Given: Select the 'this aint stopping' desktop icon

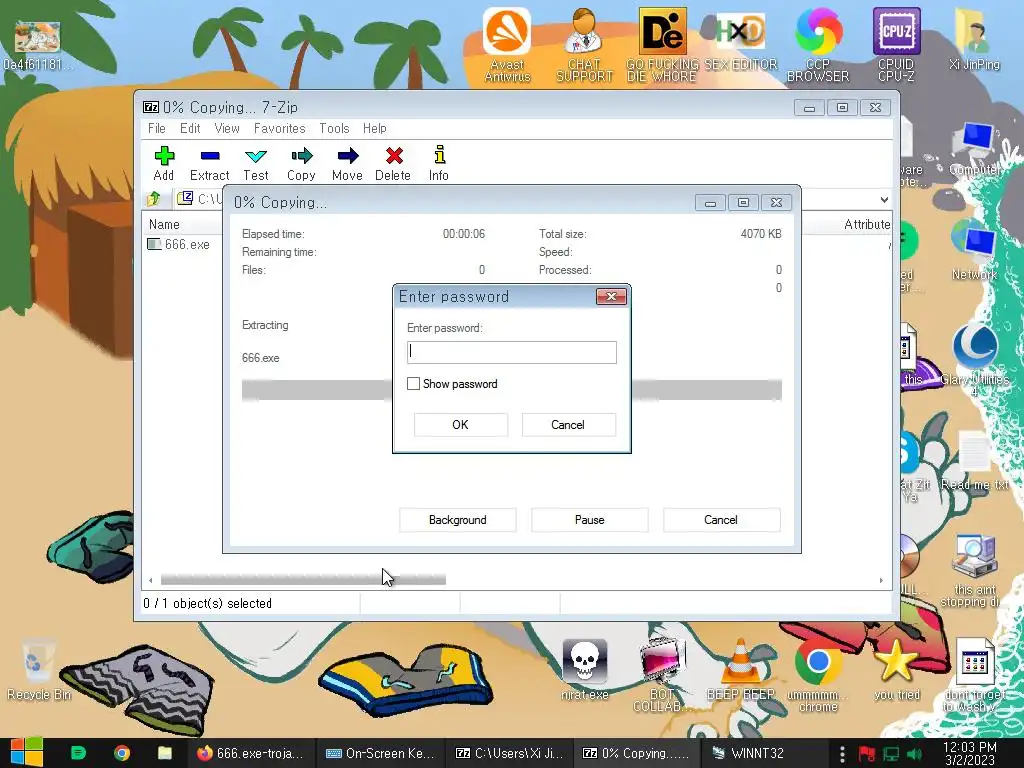Looking at the screenshot, I should [x=974, y=570].
